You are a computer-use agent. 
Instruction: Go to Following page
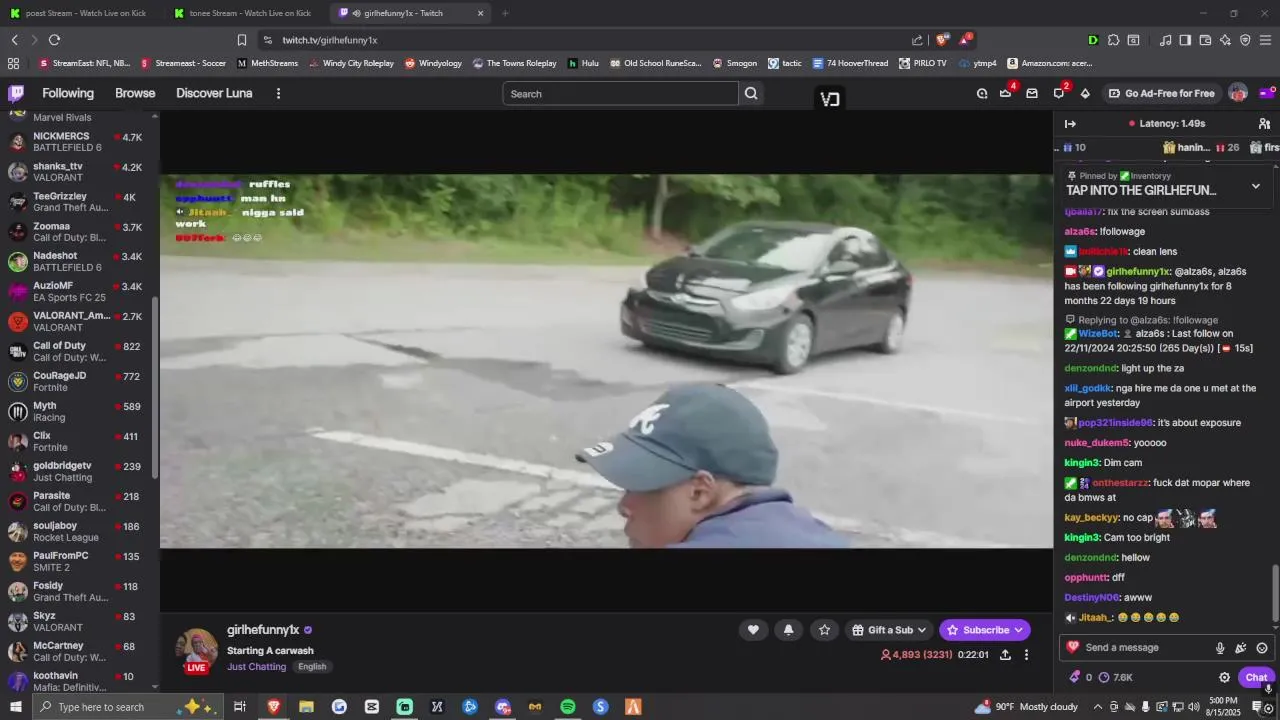click(x=68, y=93)
